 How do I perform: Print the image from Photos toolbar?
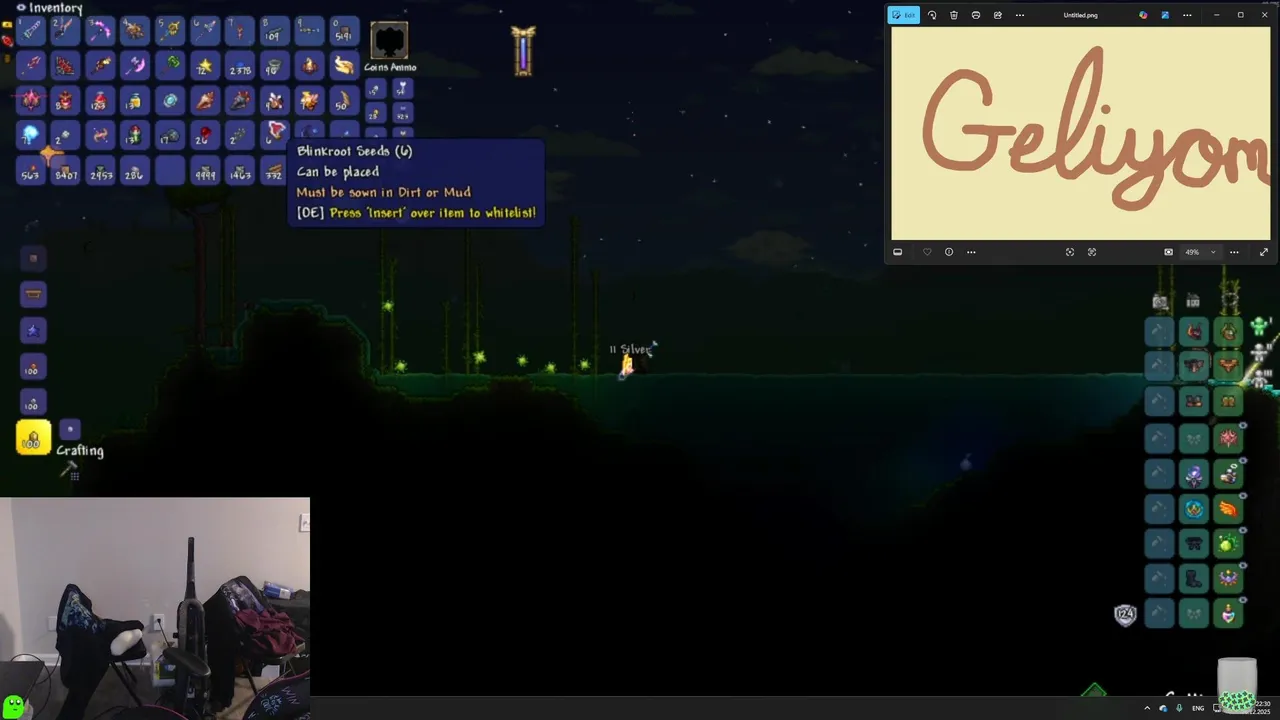point(976,15)
